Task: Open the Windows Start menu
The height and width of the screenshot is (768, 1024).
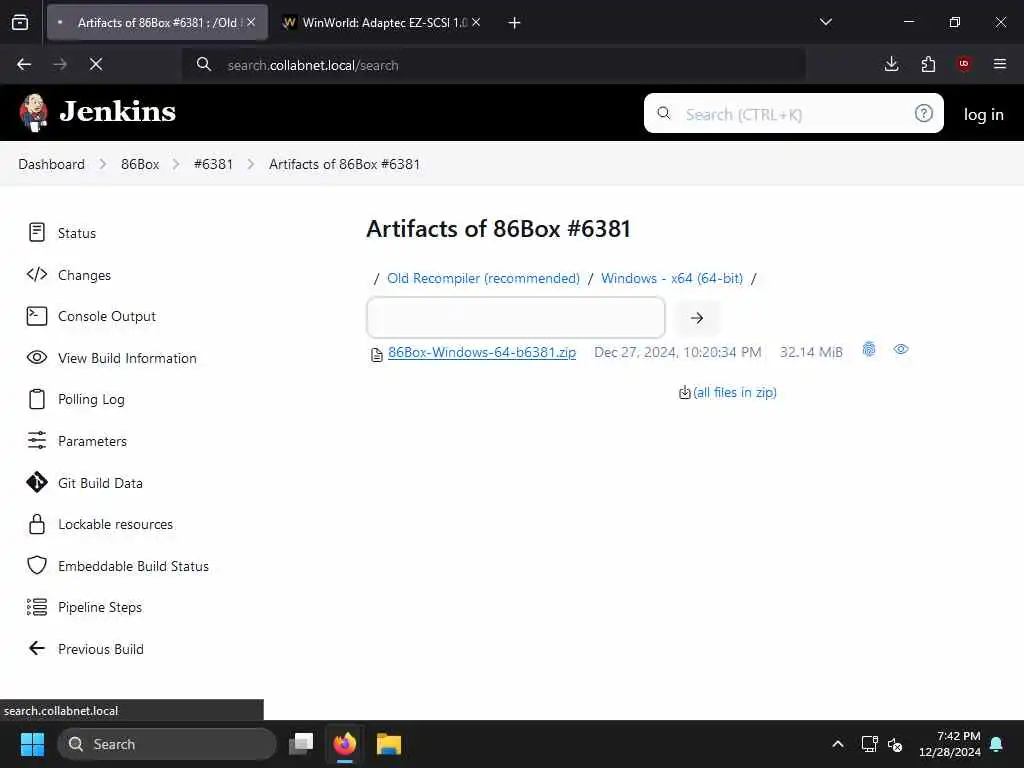Action: coord(32,744)
